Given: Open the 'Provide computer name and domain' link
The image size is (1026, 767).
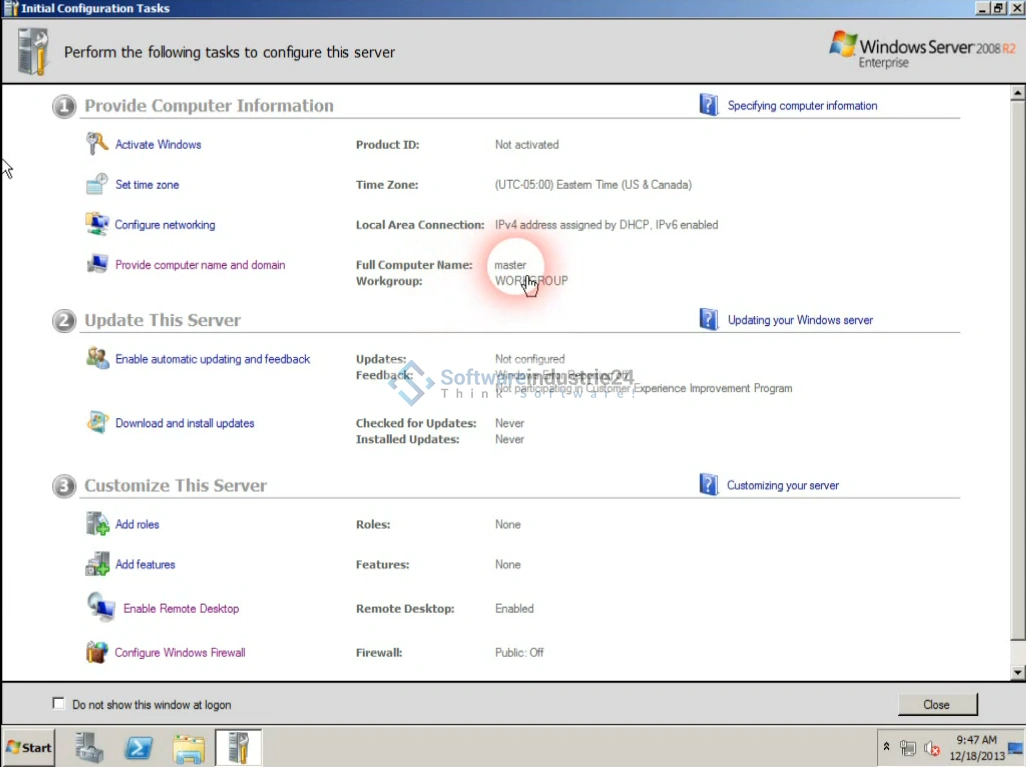Looking at the screenshot, I should pyautogui.click(x=200, y=265).
